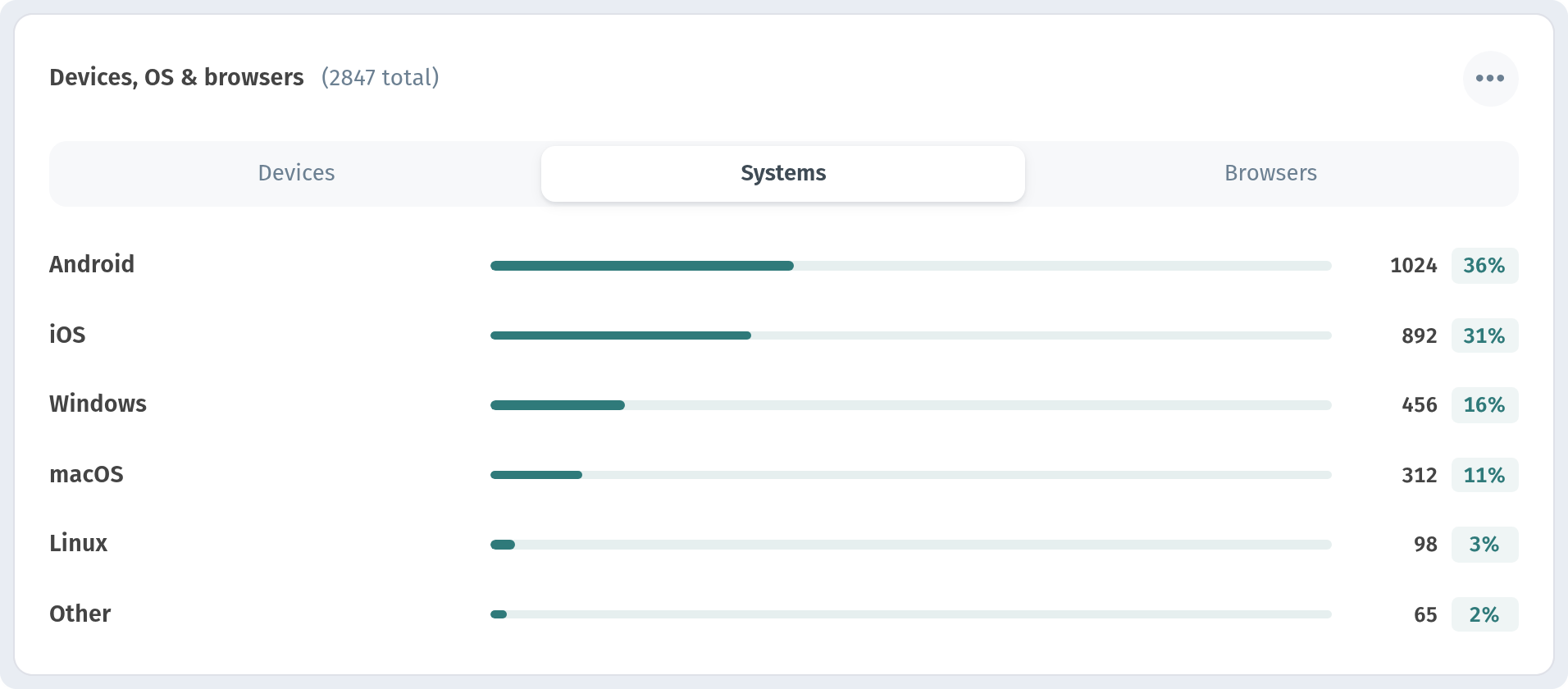Click the 456 count value
Image resolution: width=1568 pixels, height=689 pixels.
tap(1420, 405)
